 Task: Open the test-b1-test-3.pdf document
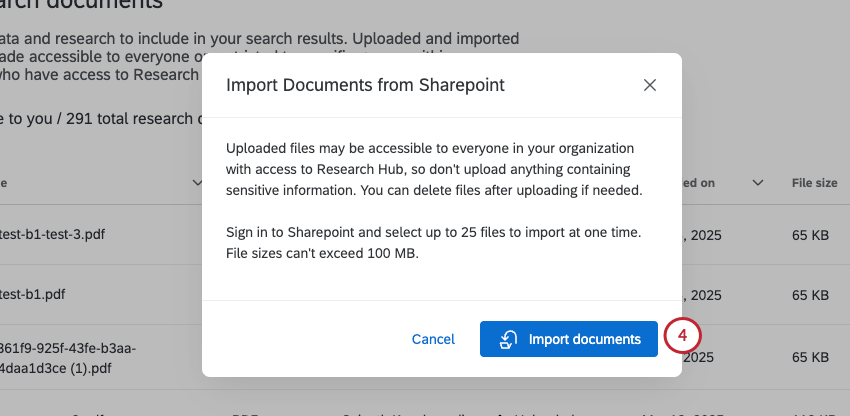tap(50, 234)
